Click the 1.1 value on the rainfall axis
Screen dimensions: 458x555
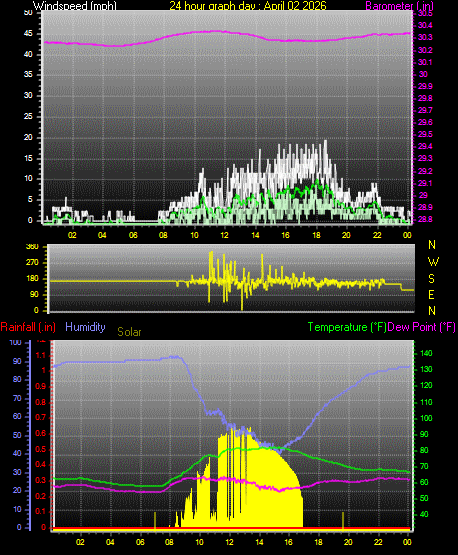(41, 355)
